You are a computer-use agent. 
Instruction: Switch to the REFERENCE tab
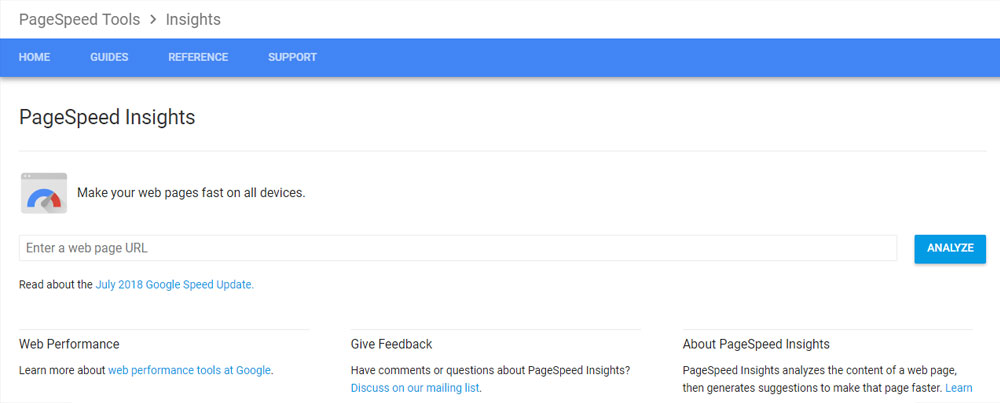(198, 57)
